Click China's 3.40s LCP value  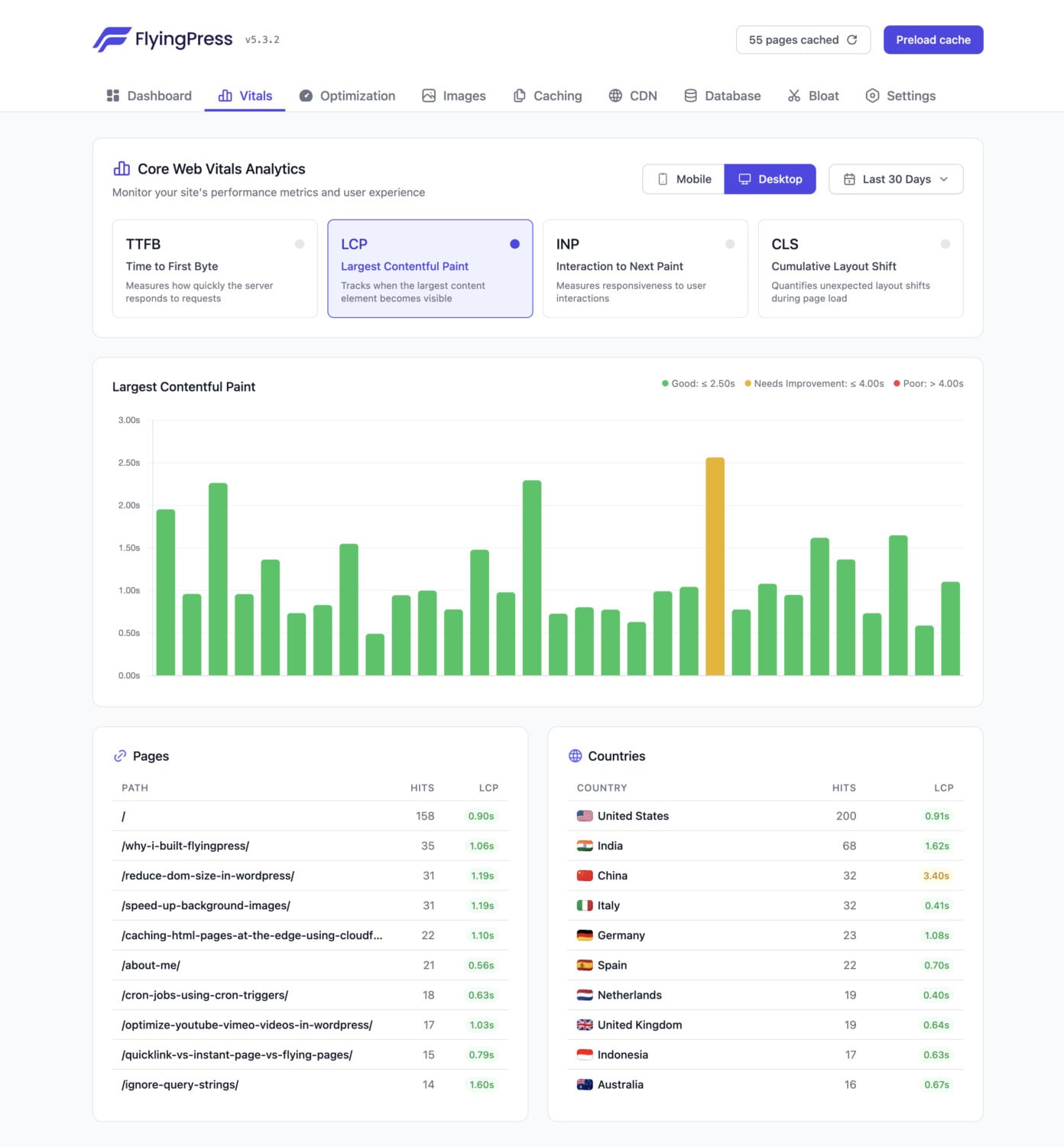click(x=936, y=876)
